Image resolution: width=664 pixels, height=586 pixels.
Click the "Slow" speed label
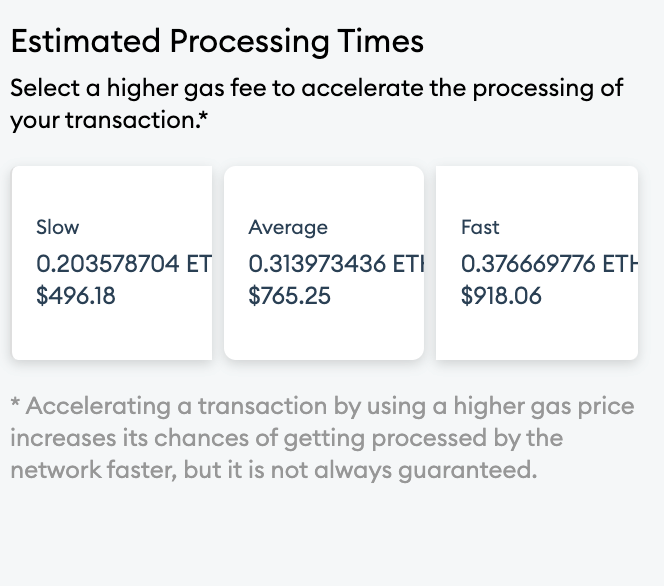click(57, 227)
